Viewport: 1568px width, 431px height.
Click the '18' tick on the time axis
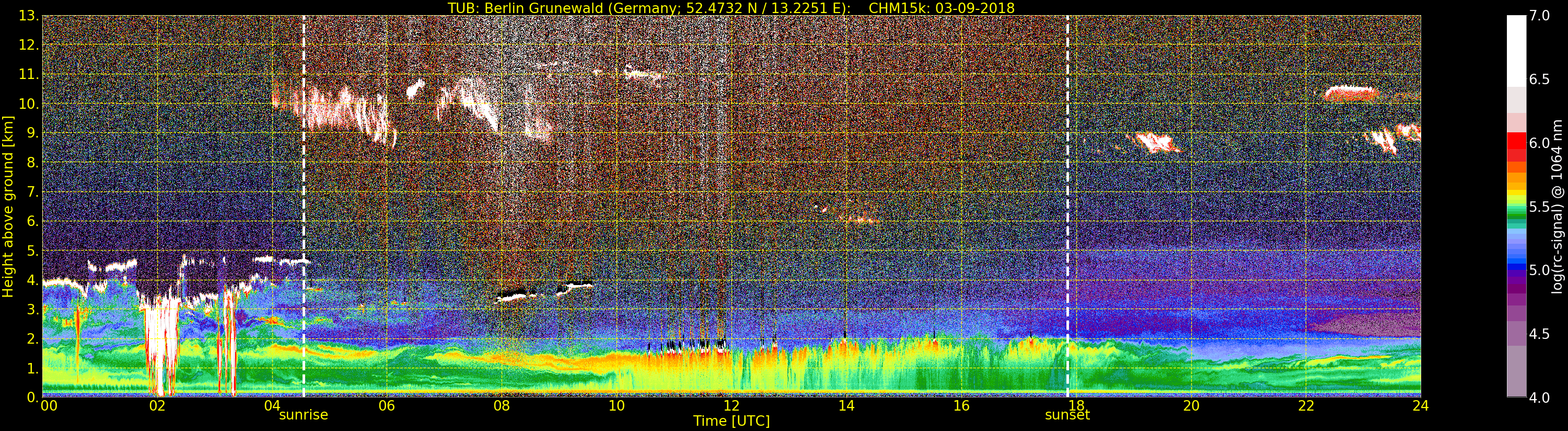(x=1076, y=406)
